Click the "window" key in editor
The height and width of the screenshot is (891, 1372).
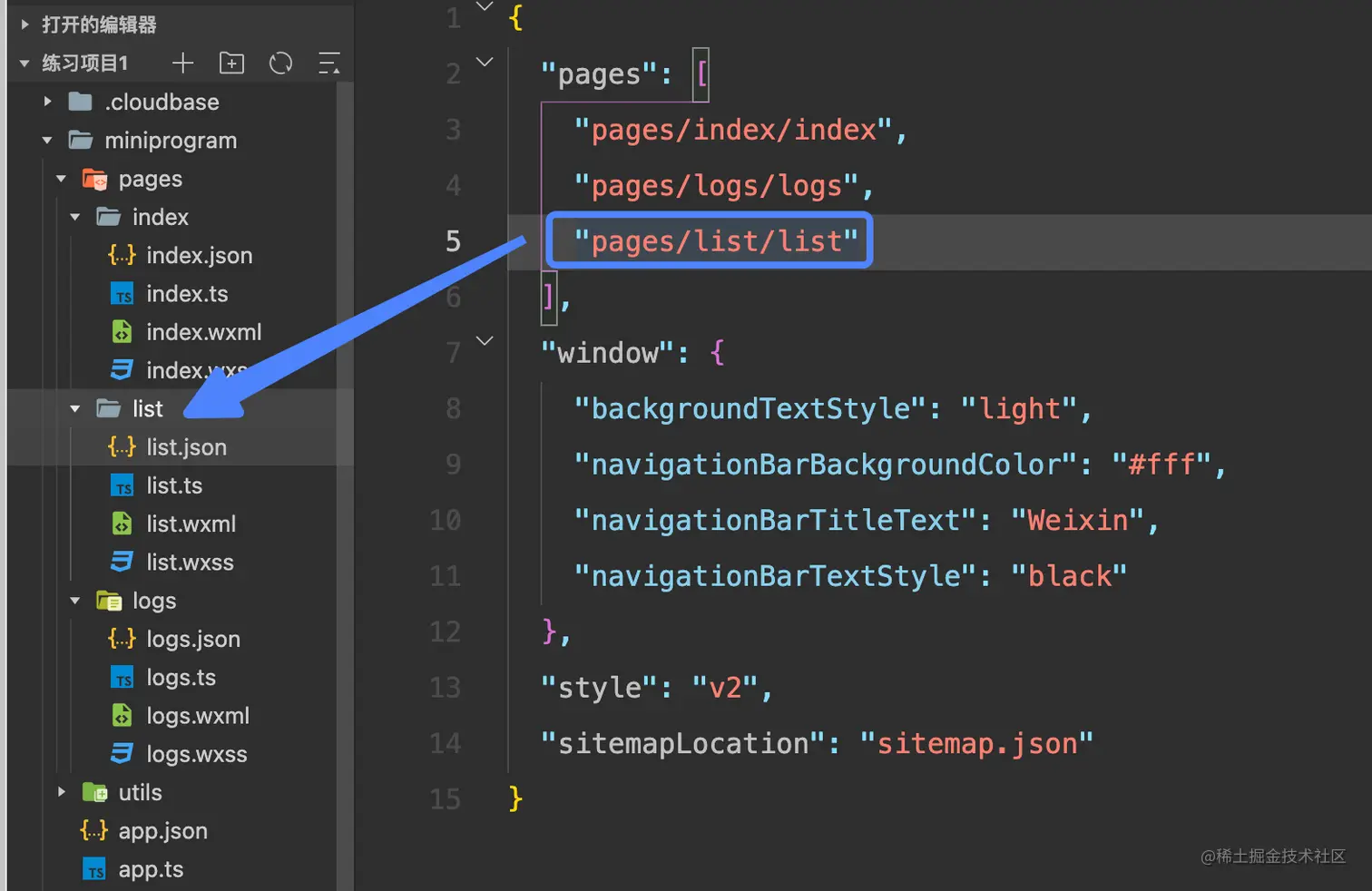[x=608, y=353]
